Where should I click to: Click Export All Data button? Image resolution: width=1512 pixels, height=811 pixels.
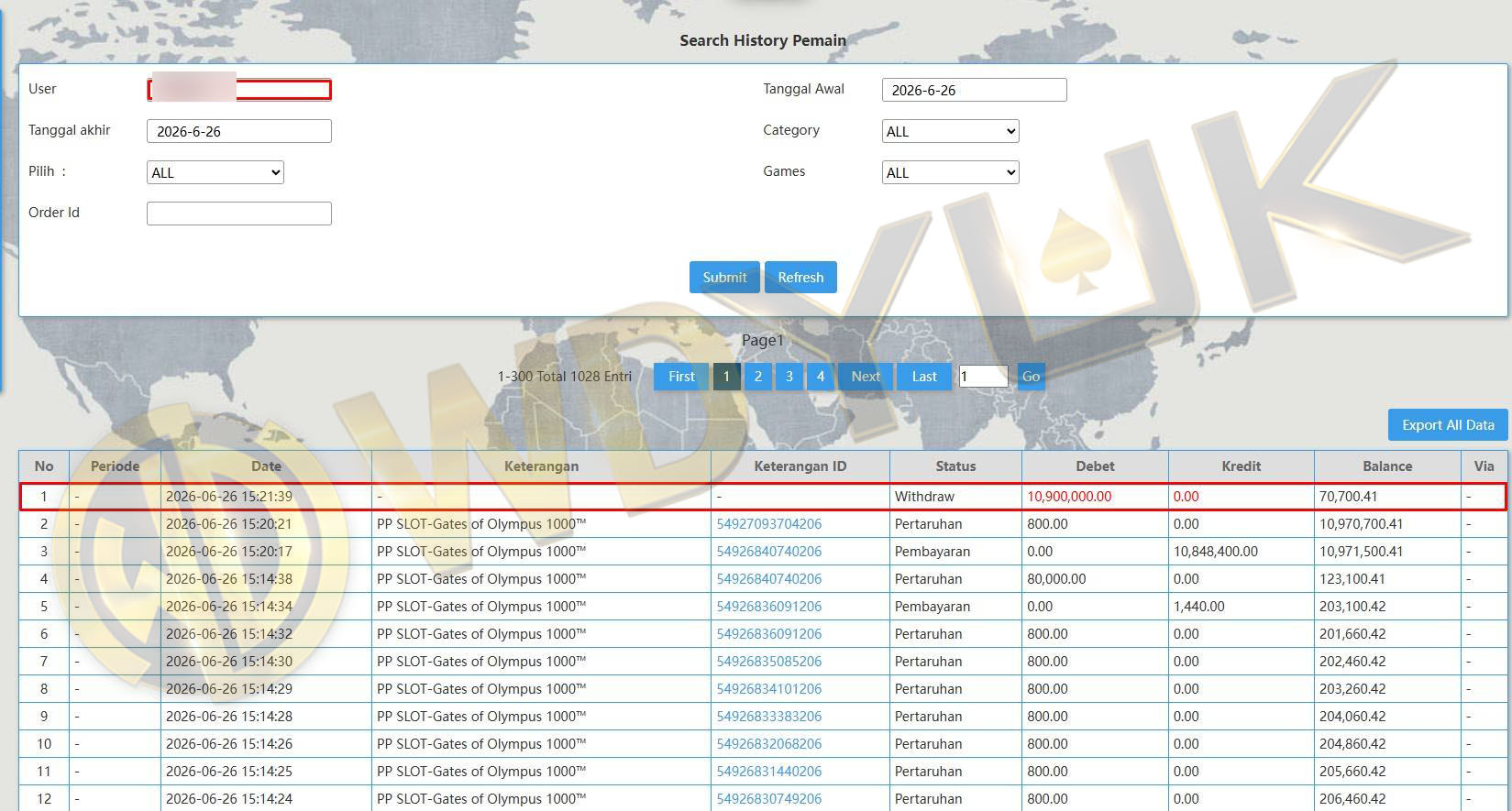pos(1448,425)
